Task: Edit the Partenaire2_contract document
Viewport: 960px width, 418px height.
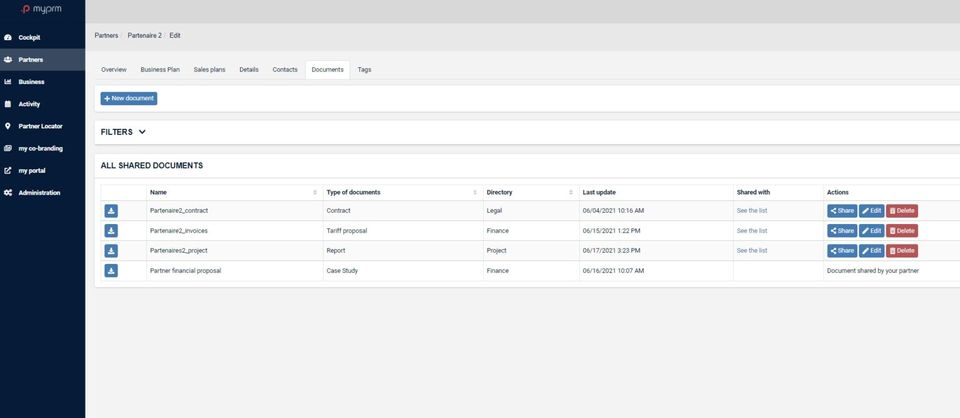Action: [871, 211]
